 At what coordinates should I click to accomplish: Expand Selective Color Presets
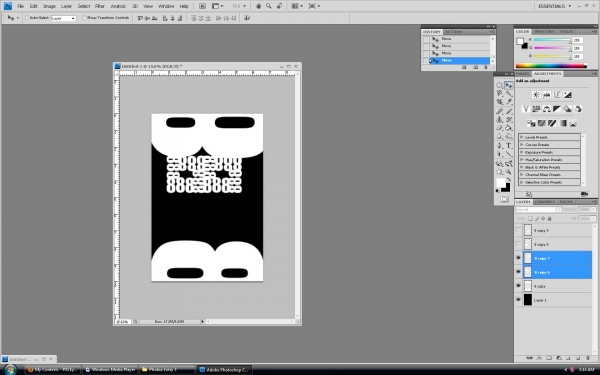click(521, 182)
